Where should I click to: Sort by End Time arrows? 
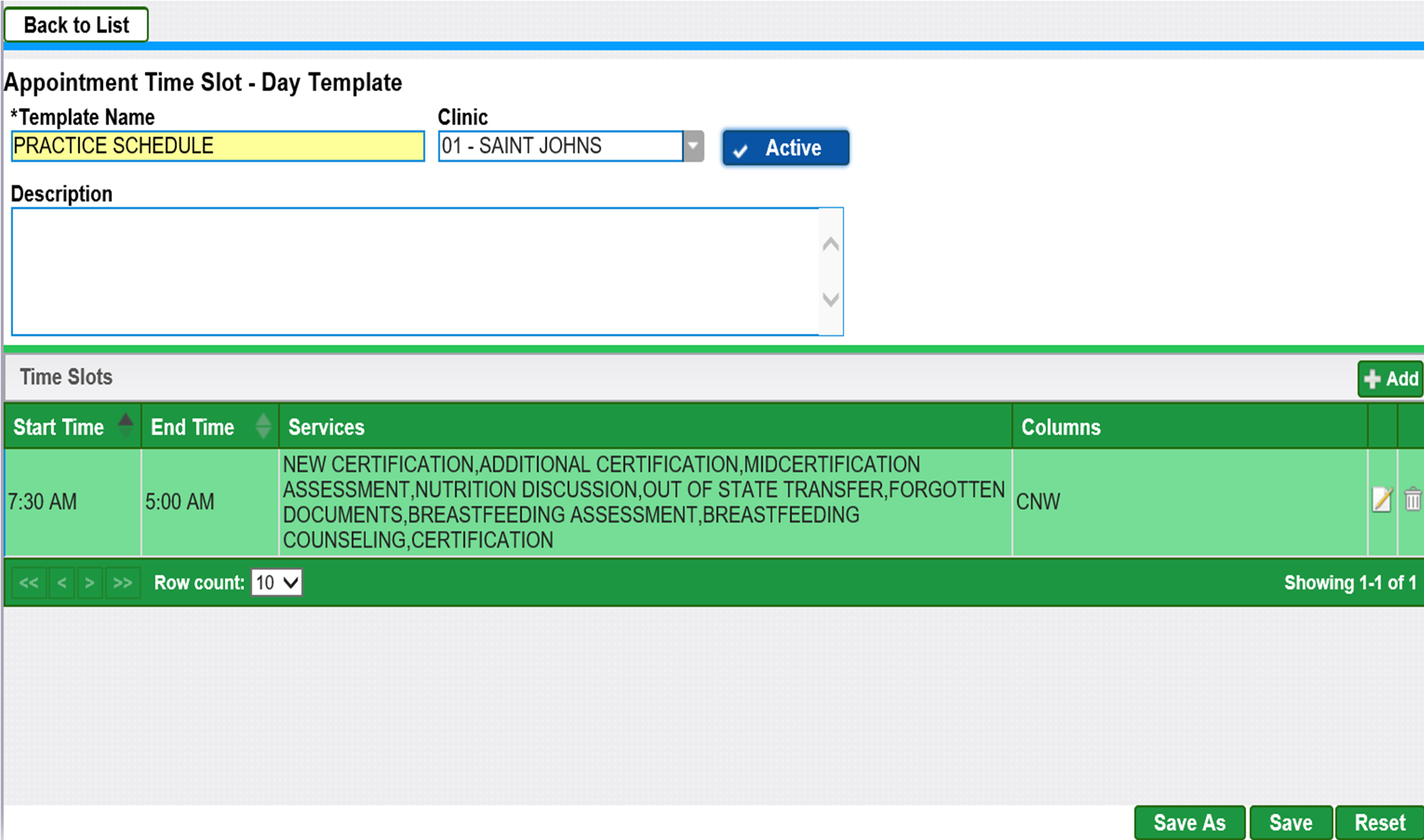263,426
